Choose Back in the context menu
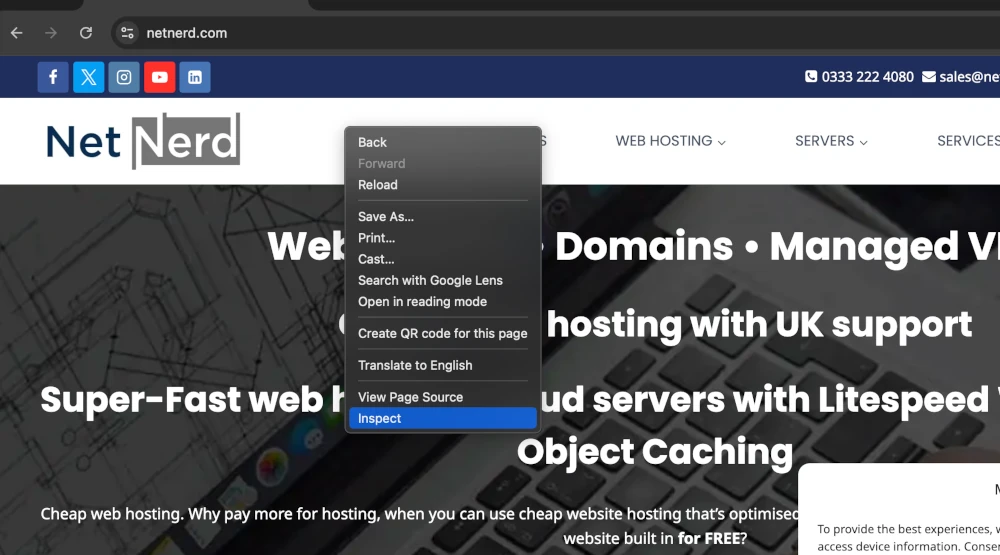Viewport: 1000px width, 555px height. [443, 142]
